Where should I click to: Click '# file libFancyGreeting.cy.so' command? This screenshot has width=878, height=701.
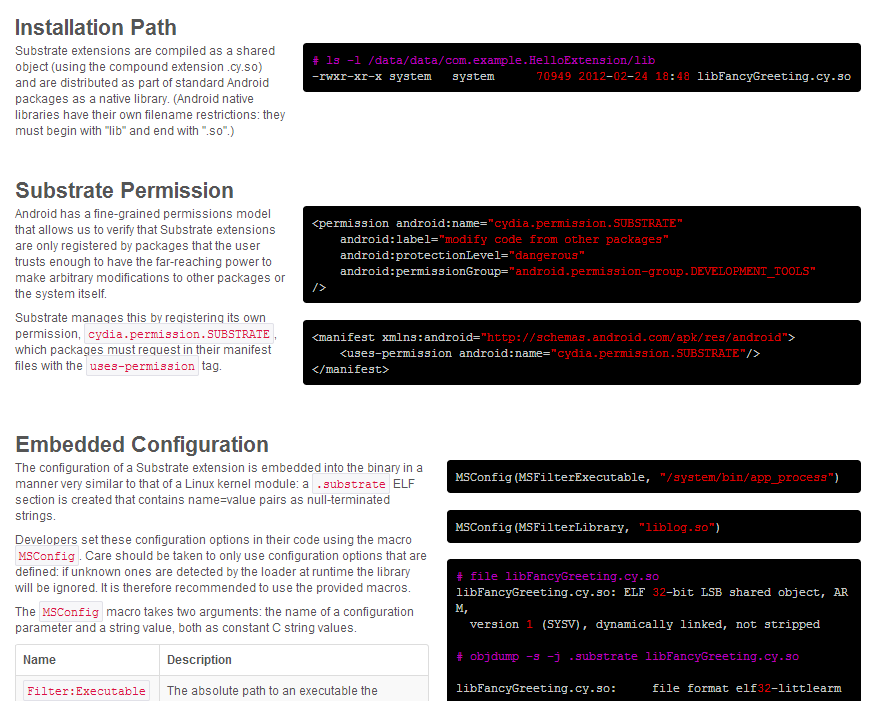[558, 576]
